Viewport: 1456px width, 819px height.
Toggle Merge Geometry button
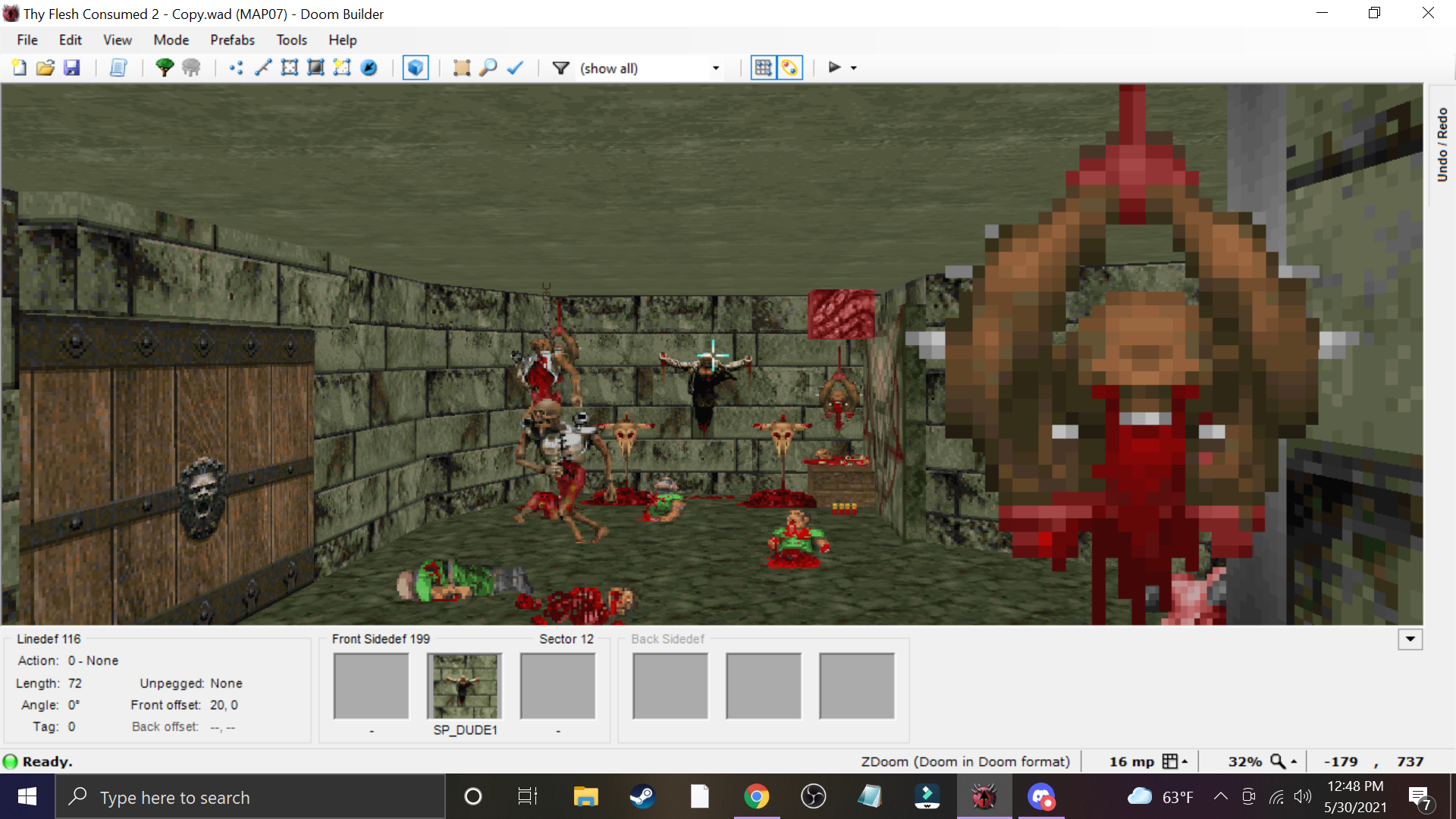point(789,68)
